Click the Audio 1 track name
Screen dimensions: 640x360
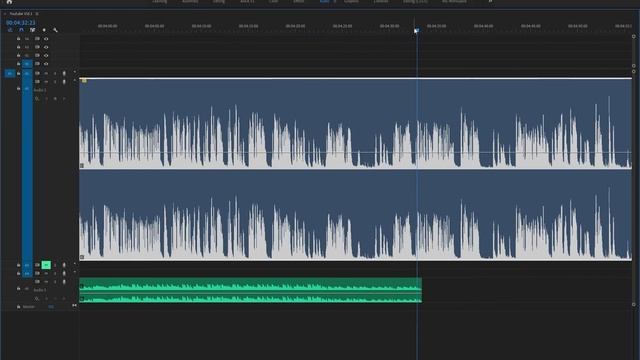40,90
